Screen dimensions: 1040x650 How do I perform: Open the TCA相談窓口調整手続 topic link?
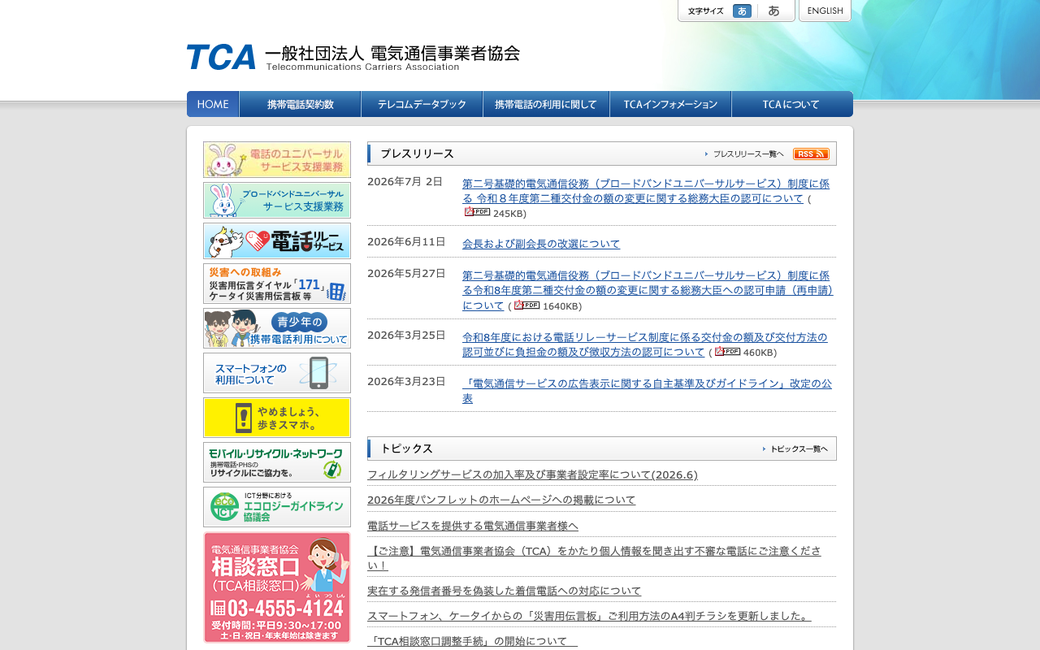tap(472, 641)
